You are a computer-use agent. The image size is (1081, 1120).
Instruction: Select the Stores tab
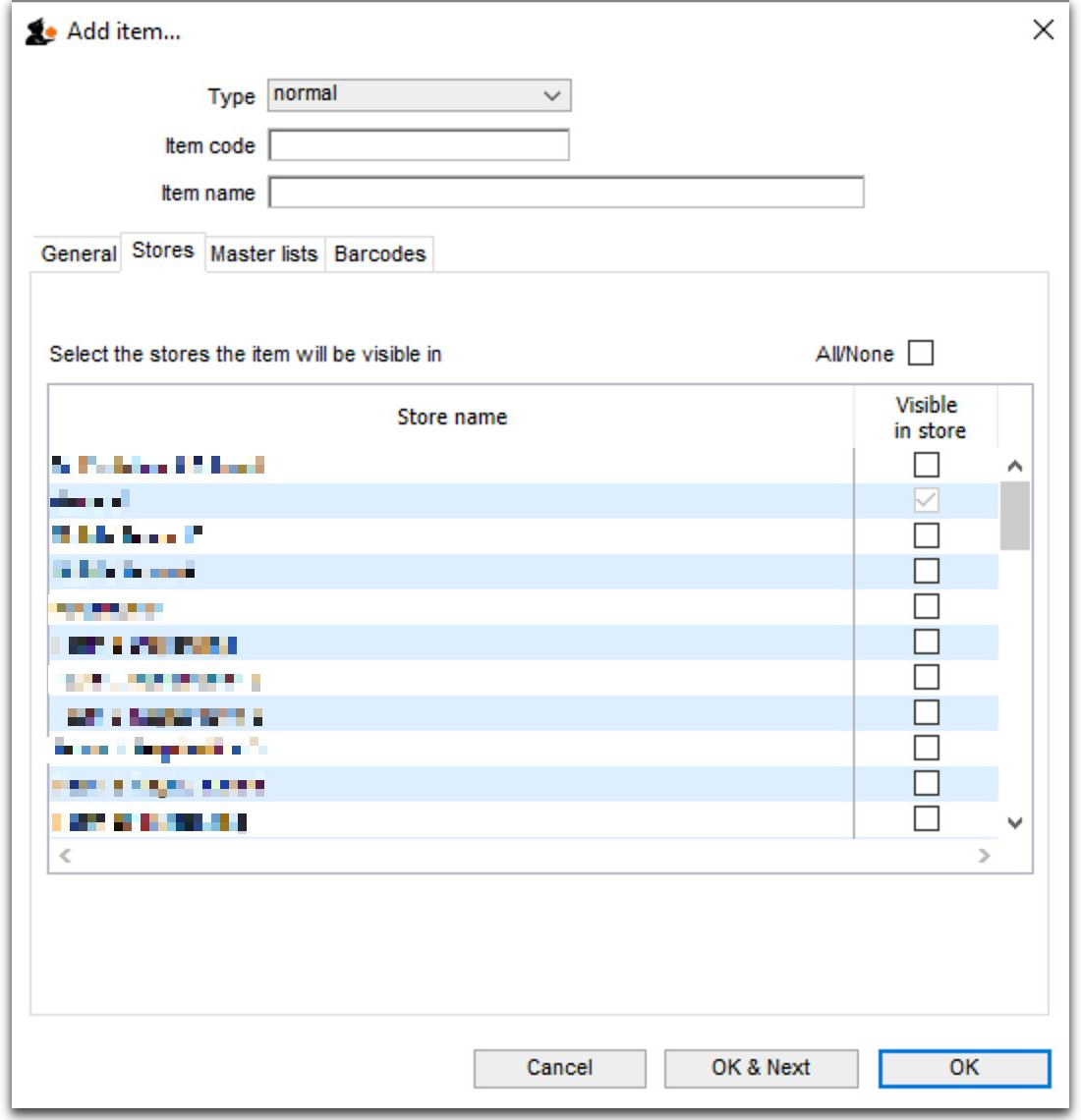tap(163, 252)
